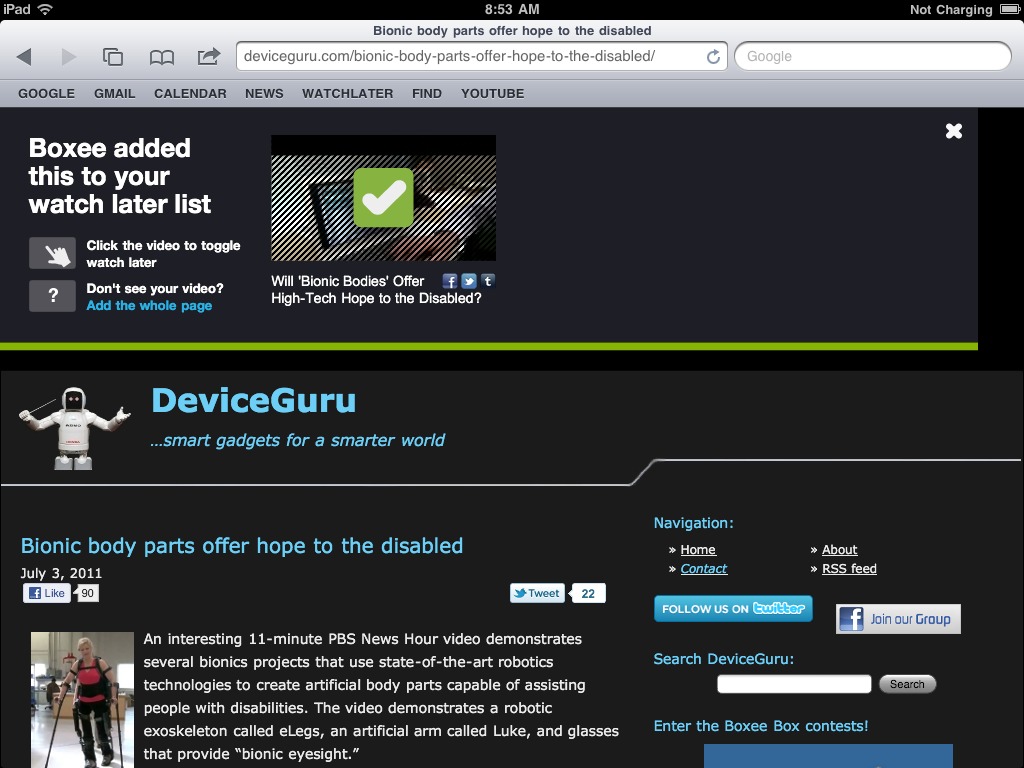This screenshot has height=768, width=1024.
Task: Tap the share/action arrow icon
Action: (x=209, y=57)
